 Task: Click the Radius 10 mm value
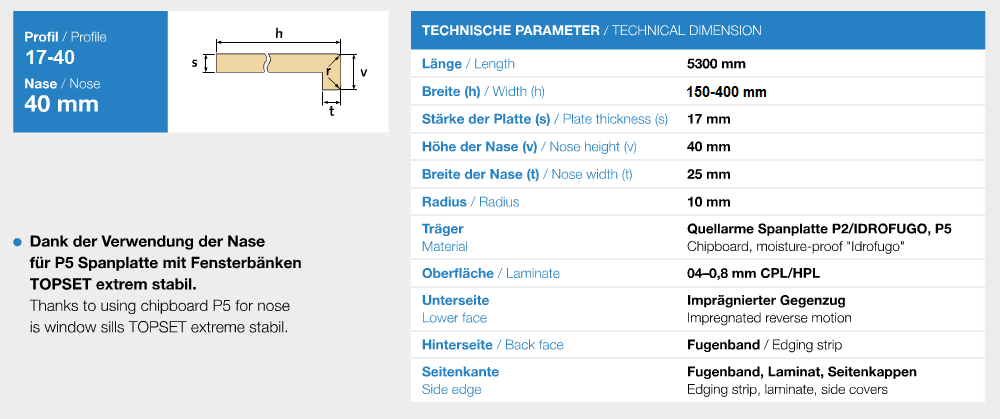[709, 202]
